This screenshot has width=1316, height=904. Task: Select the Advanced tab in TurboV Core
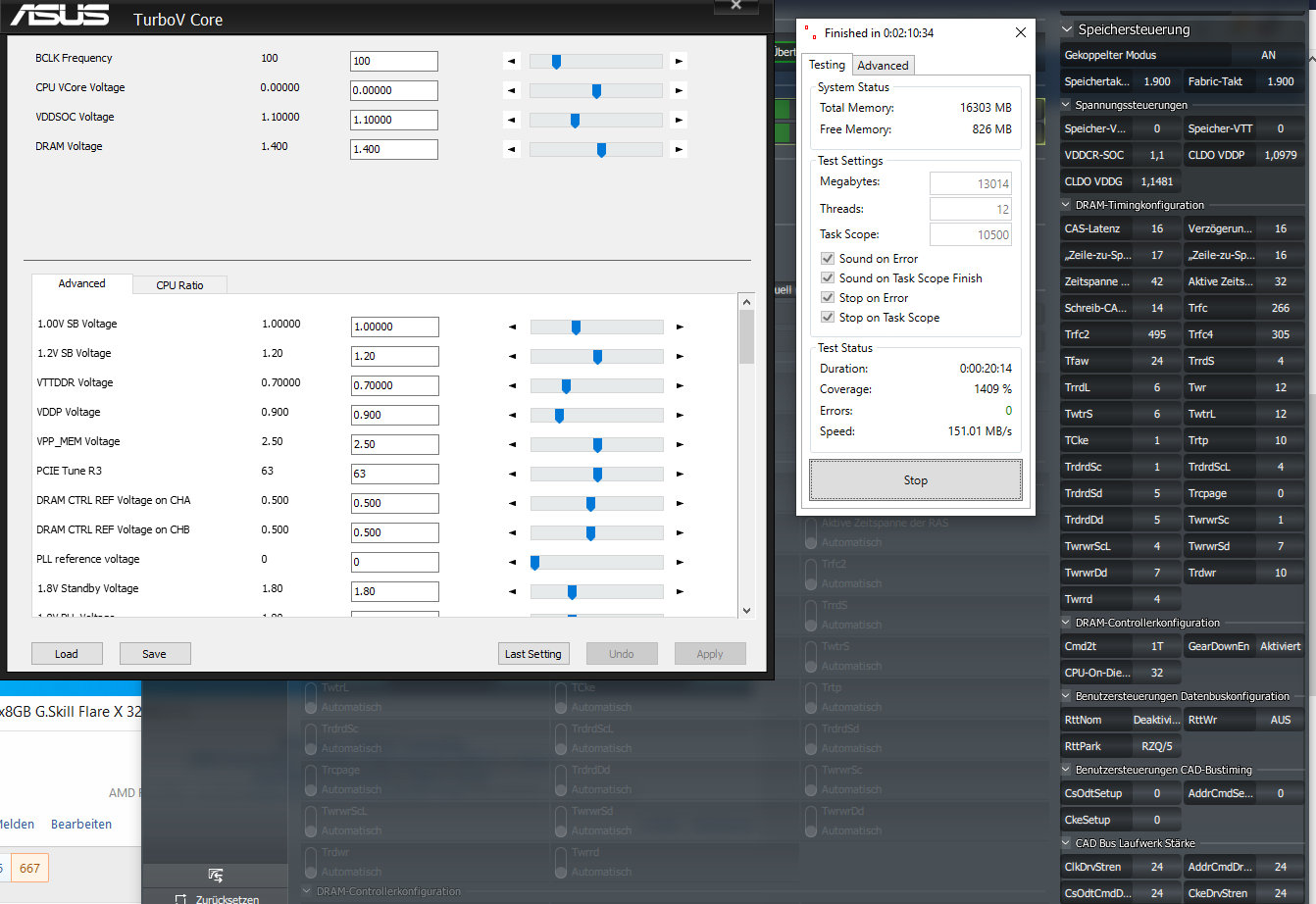click(82, 283)
